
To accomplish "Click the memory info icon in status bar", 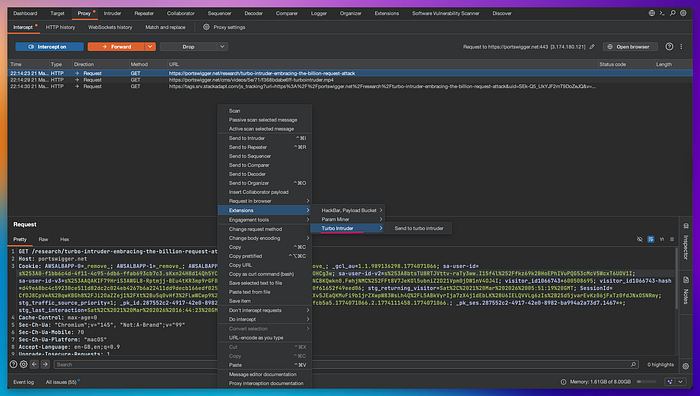I will [x=563, y=382].
